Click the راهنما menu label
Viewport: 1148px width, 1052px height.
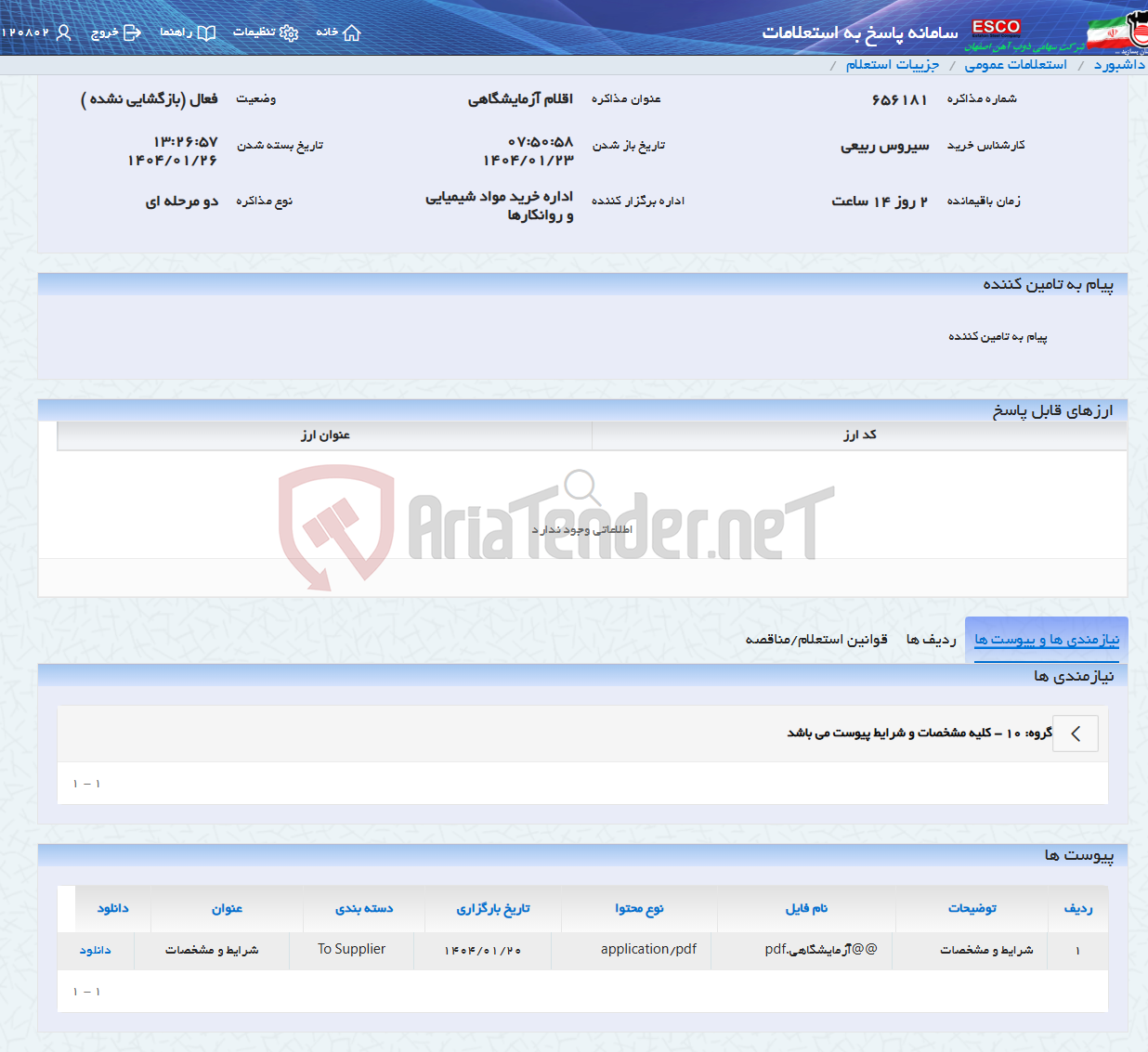point(176,32)
